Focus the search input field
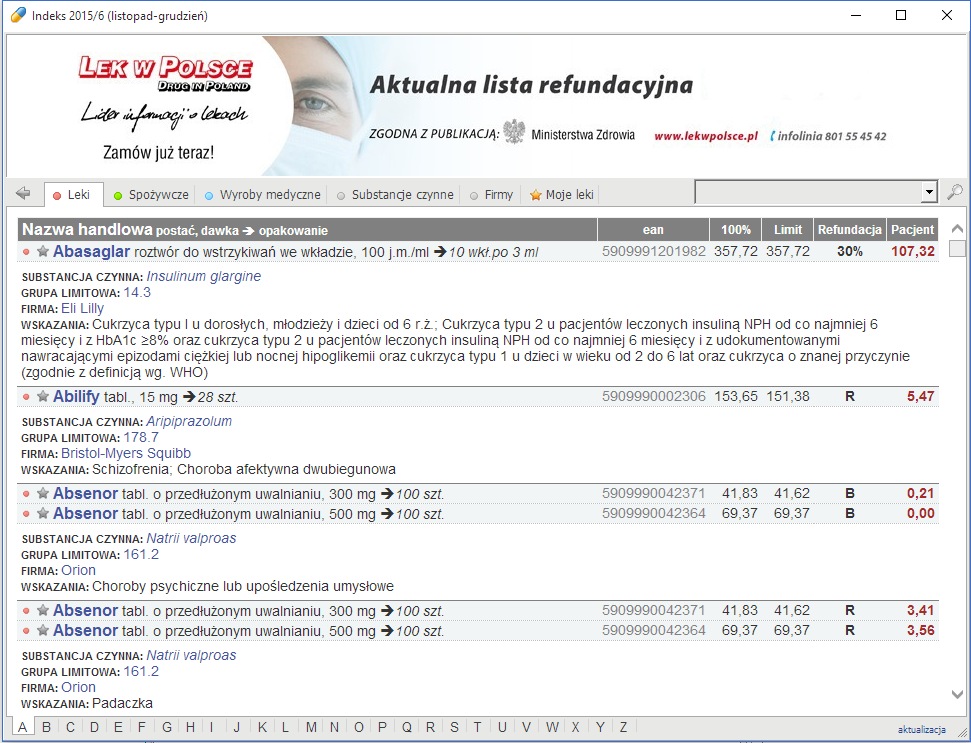This screenshot has height=743, width=971. 808,193
